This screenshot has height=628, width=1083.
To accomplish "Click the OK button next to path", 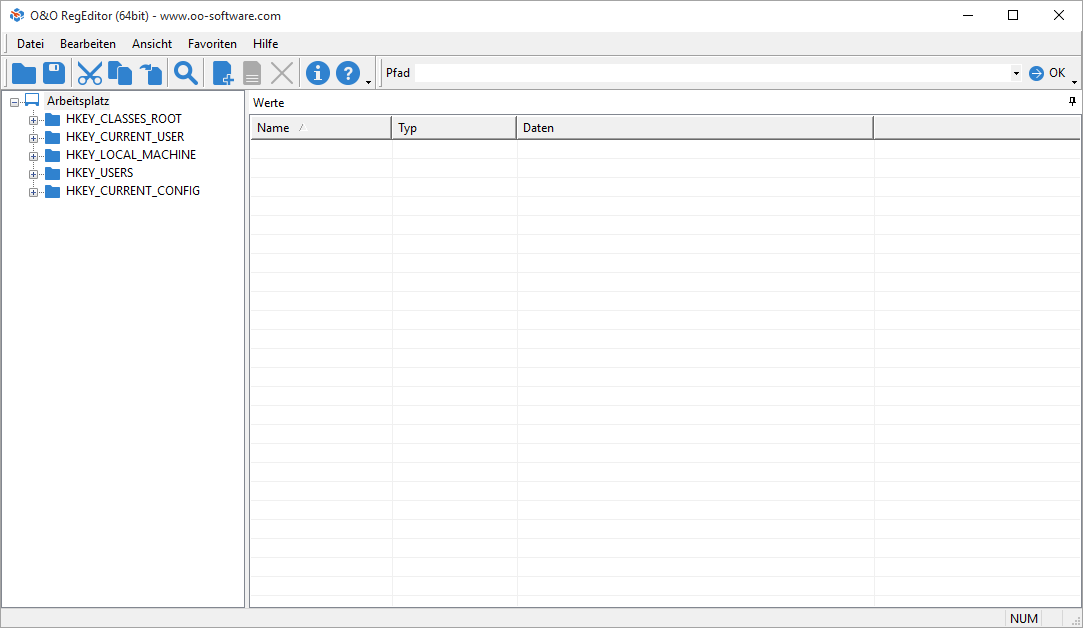I will pos(1047,73).
